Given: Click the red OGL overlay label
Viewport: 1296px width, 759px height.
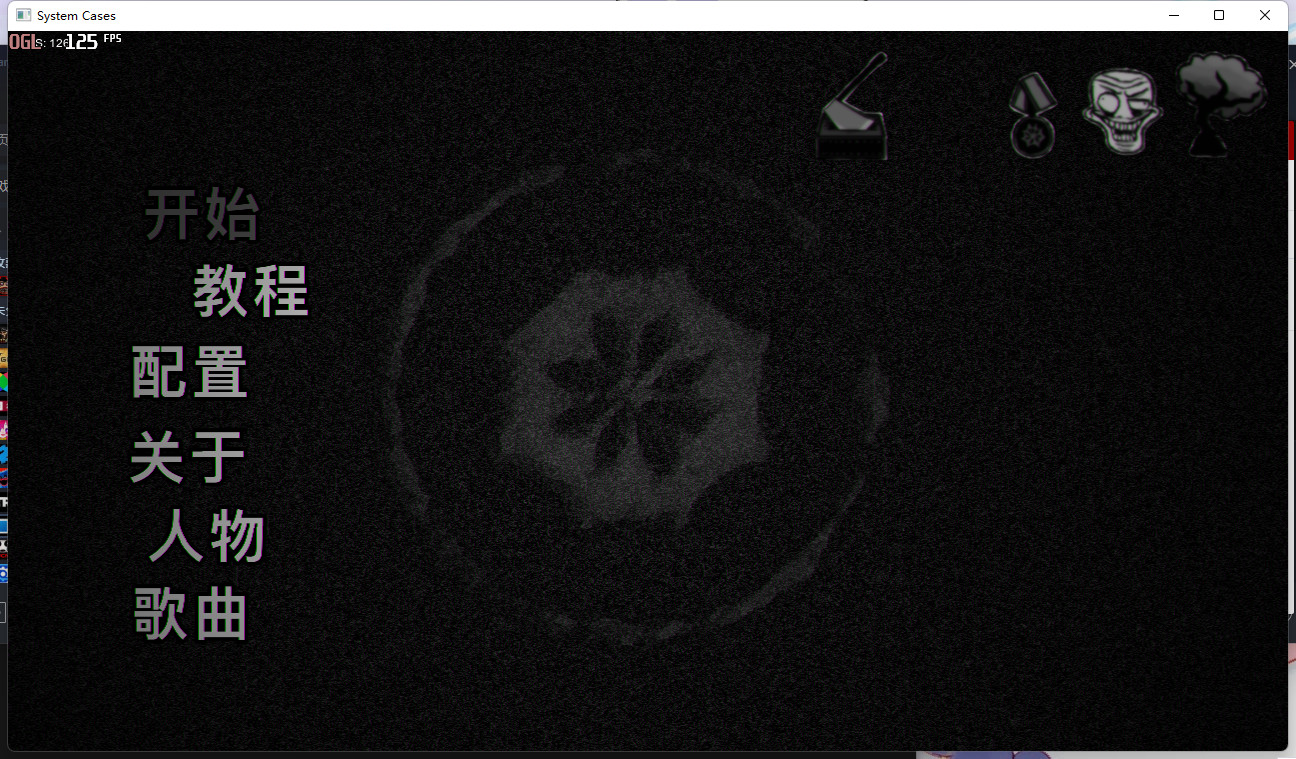Looking at the screenshot, I should click(x=21, y=41).
